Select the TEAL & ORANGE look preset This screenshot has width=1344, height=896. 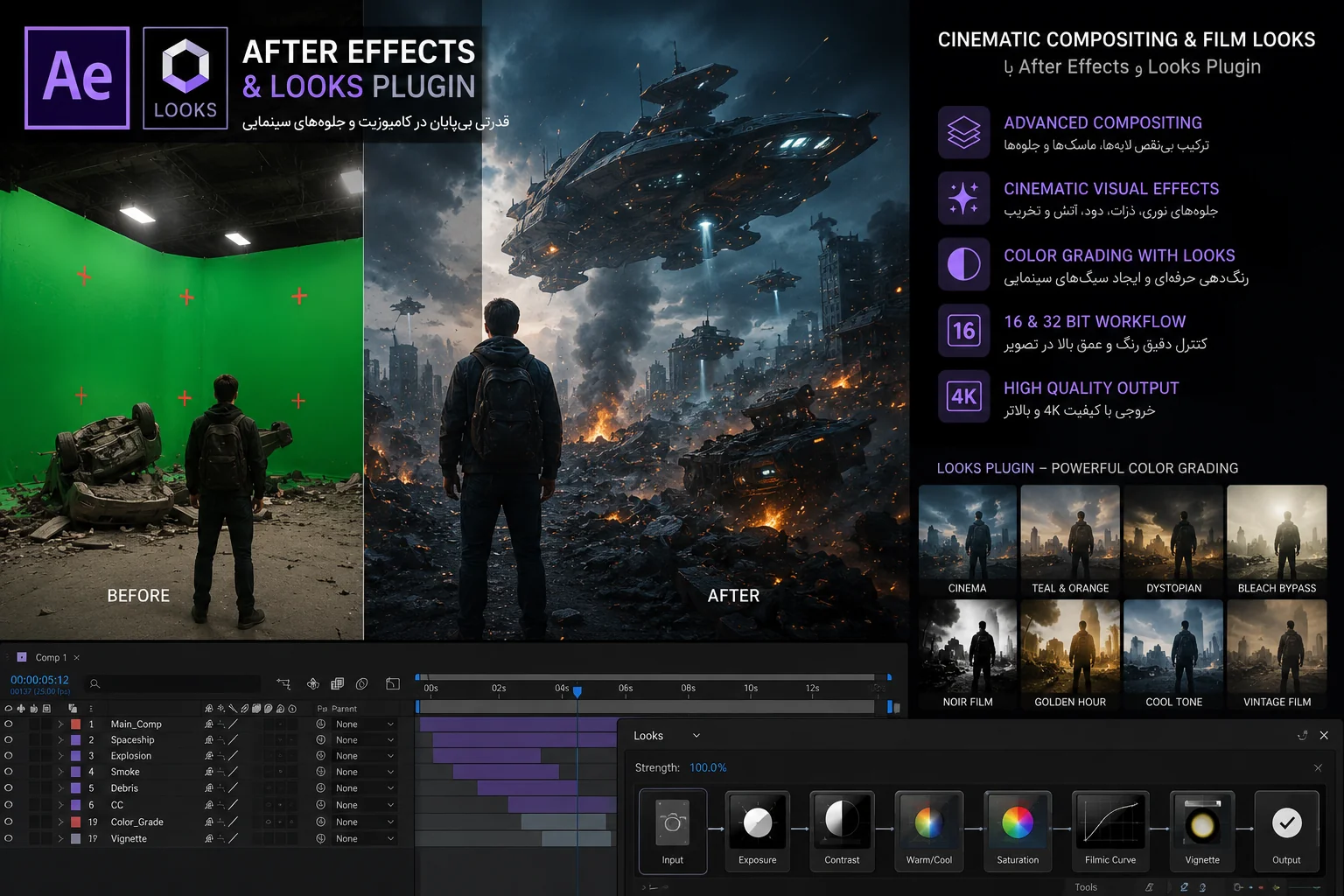click(1070, 542)
